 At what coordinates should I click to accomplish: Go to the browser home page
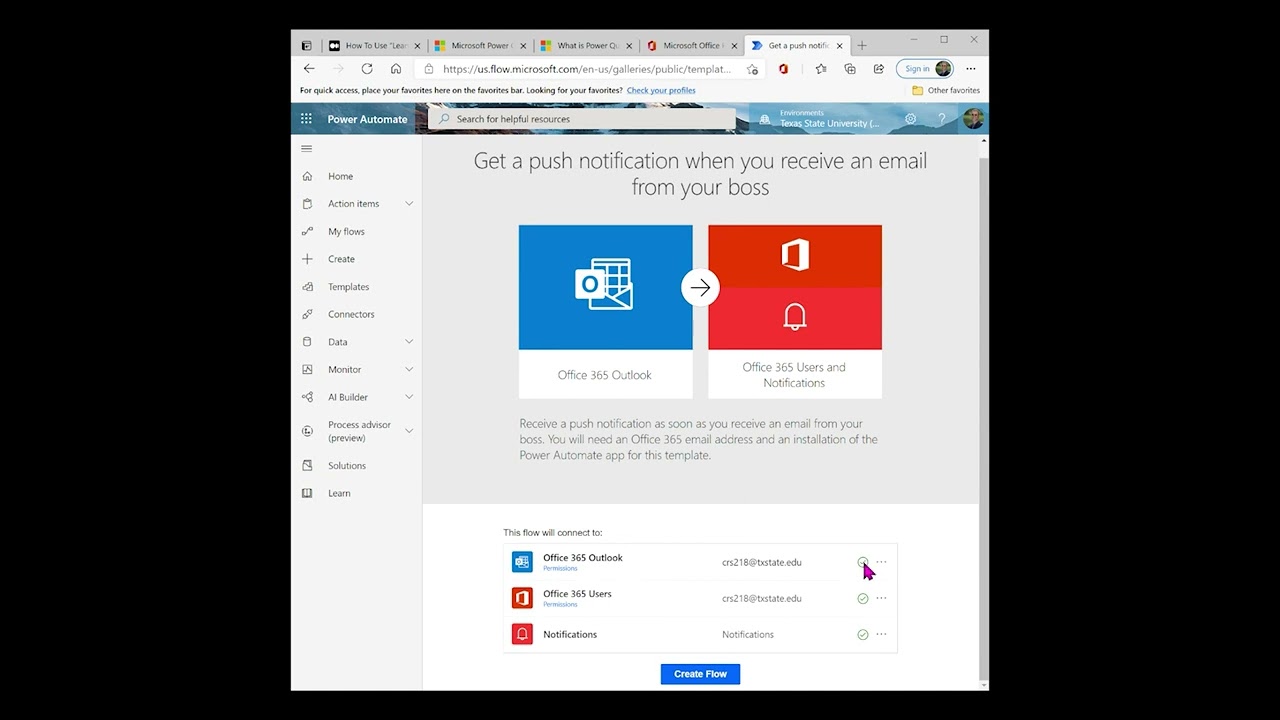(396, 69)
